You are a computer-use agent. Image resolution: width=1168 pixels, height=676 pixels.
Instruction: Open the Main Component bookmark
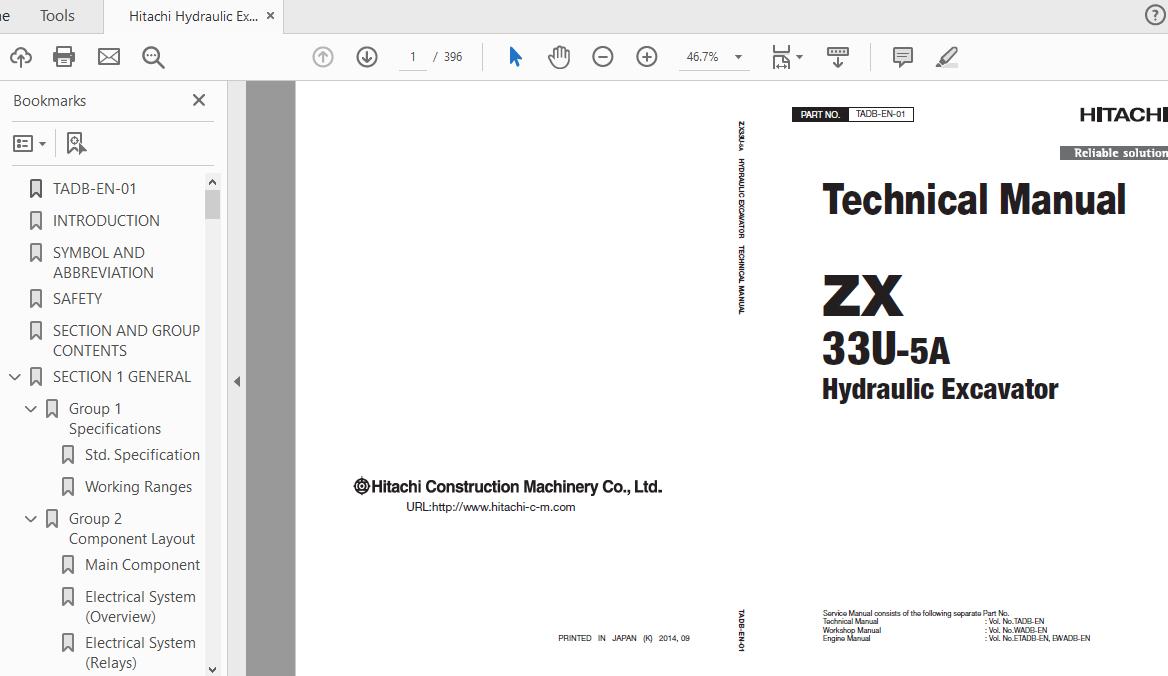coord(142,565)
